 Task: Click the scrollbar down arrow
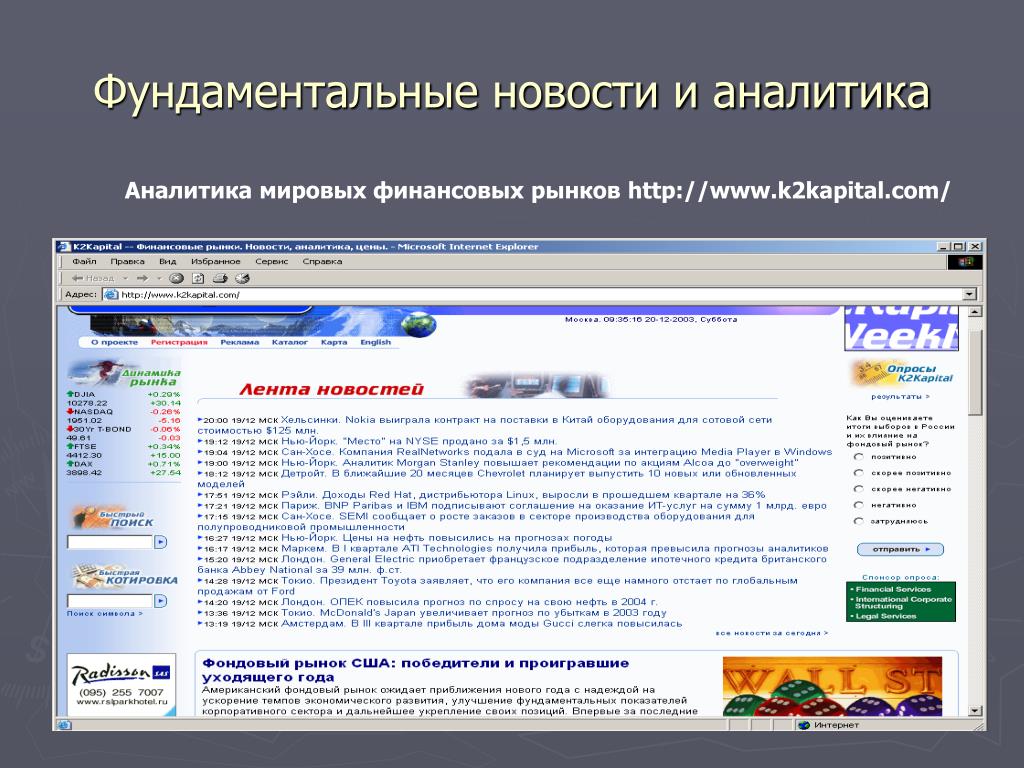[x=975, y=711]
